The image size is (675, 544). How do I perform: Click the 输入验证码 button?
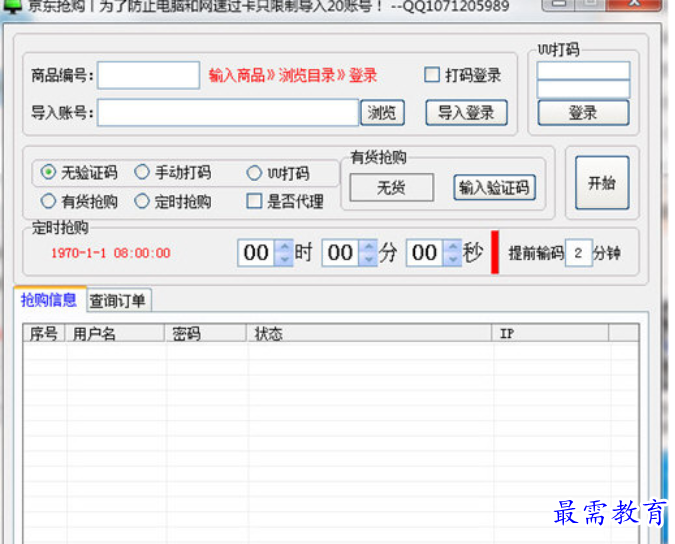pyautogui.click(x=494, y=187)
